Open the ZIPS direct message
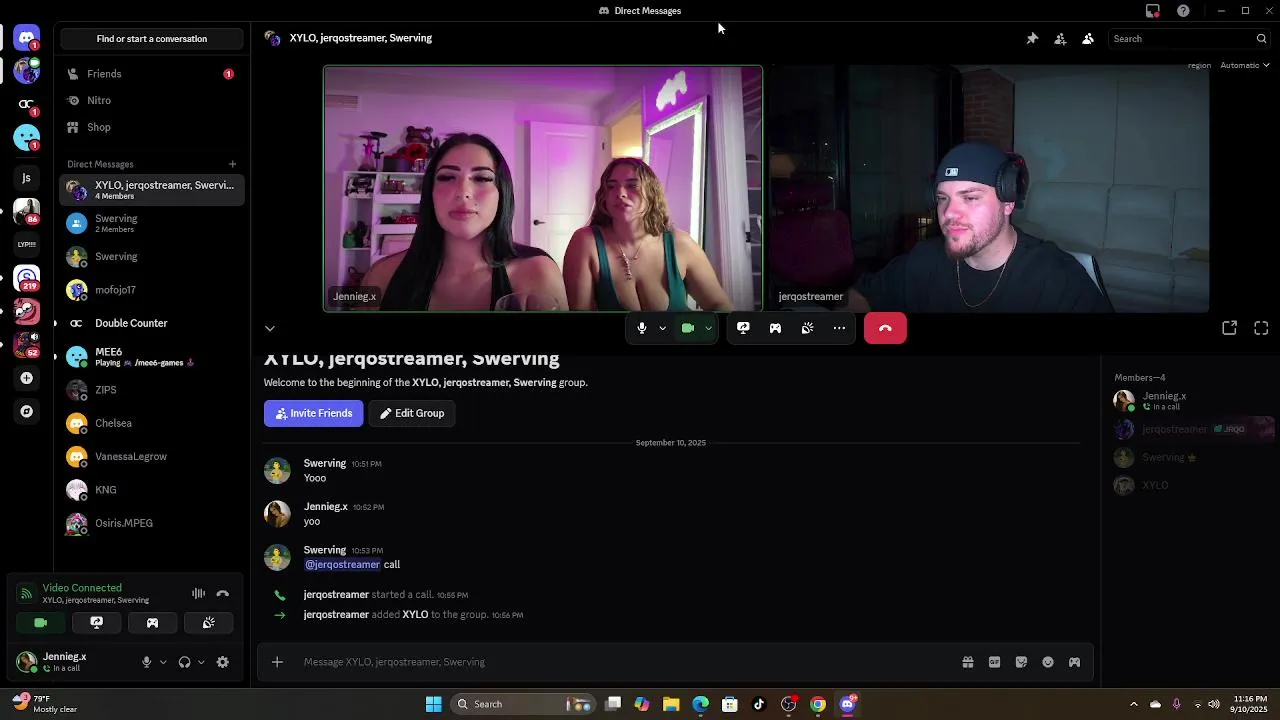Screen dimensions: 1280x720 [151, 390]
